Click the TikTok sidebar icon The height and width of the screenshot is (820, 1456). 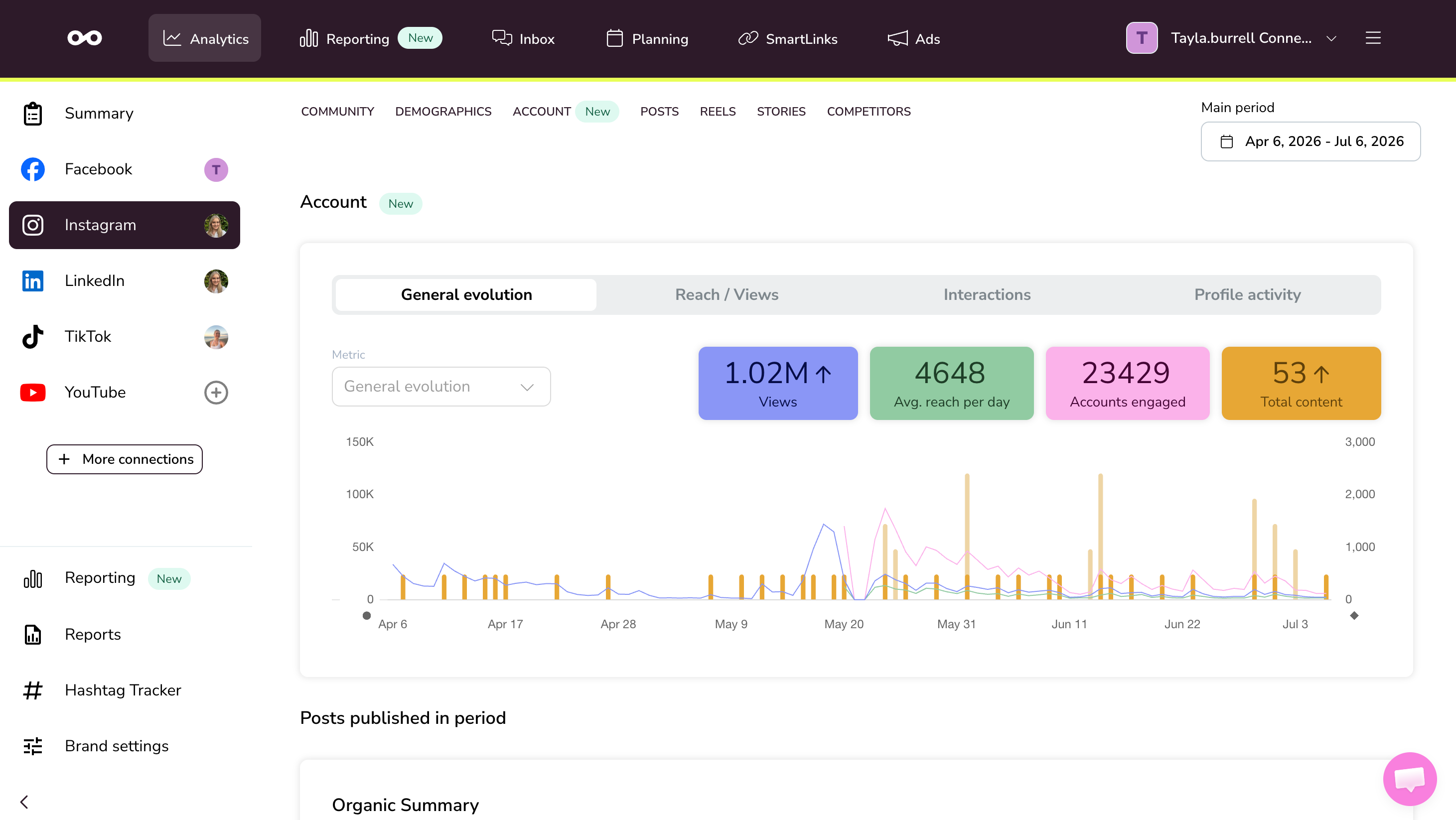click(33, 336)
